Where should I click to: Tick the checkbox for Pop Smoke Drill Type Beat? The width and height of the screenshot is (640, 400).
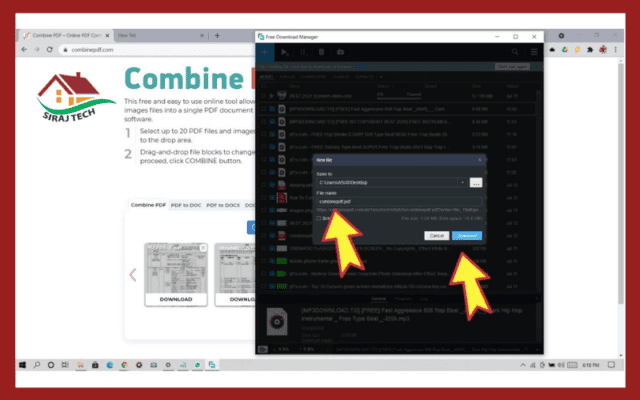pyautogui.click(x=264, y=134)
